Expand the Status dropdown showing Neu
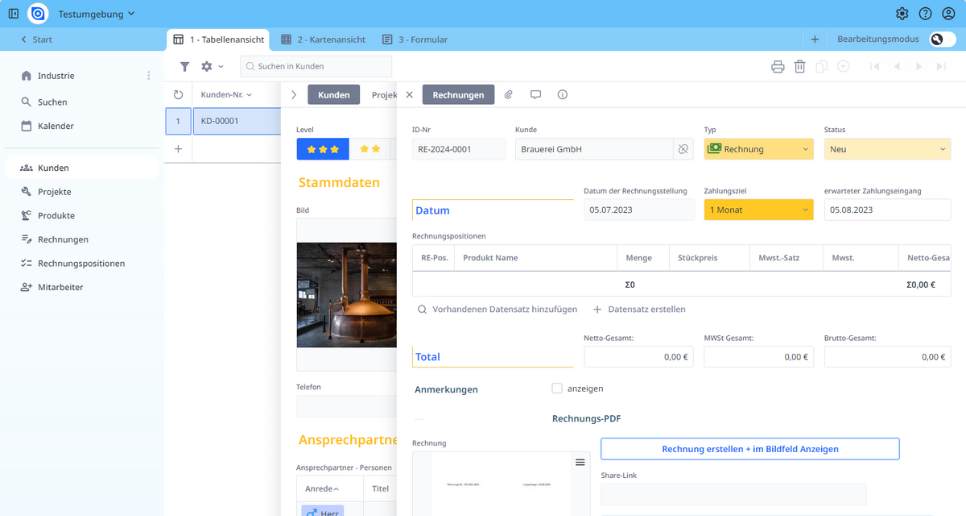966x516 pixels. click(x=886, y=149)
